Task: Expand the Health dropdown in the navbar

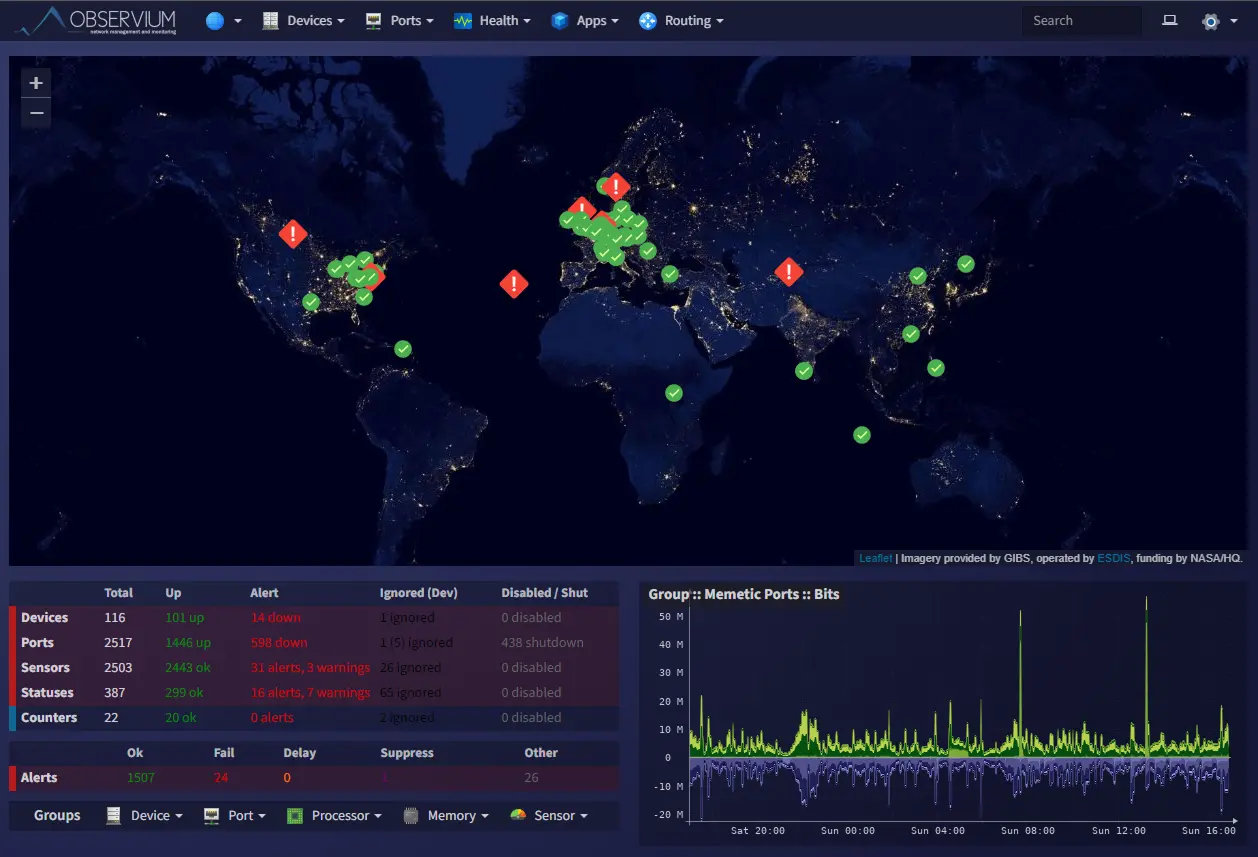Action: click(492, 20)
